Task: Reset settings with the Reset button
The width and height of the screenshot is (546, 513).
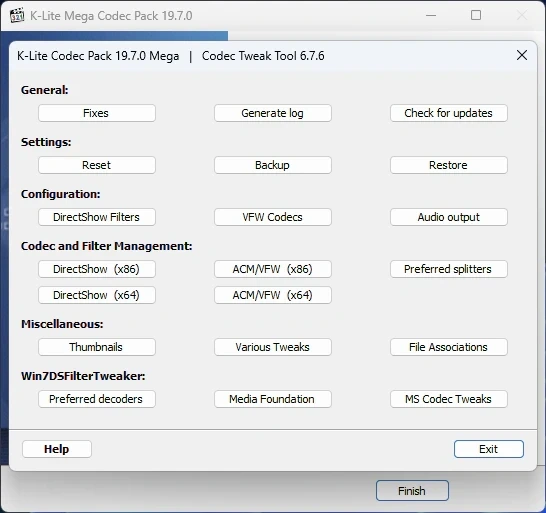Action: (x=97, y=165)
